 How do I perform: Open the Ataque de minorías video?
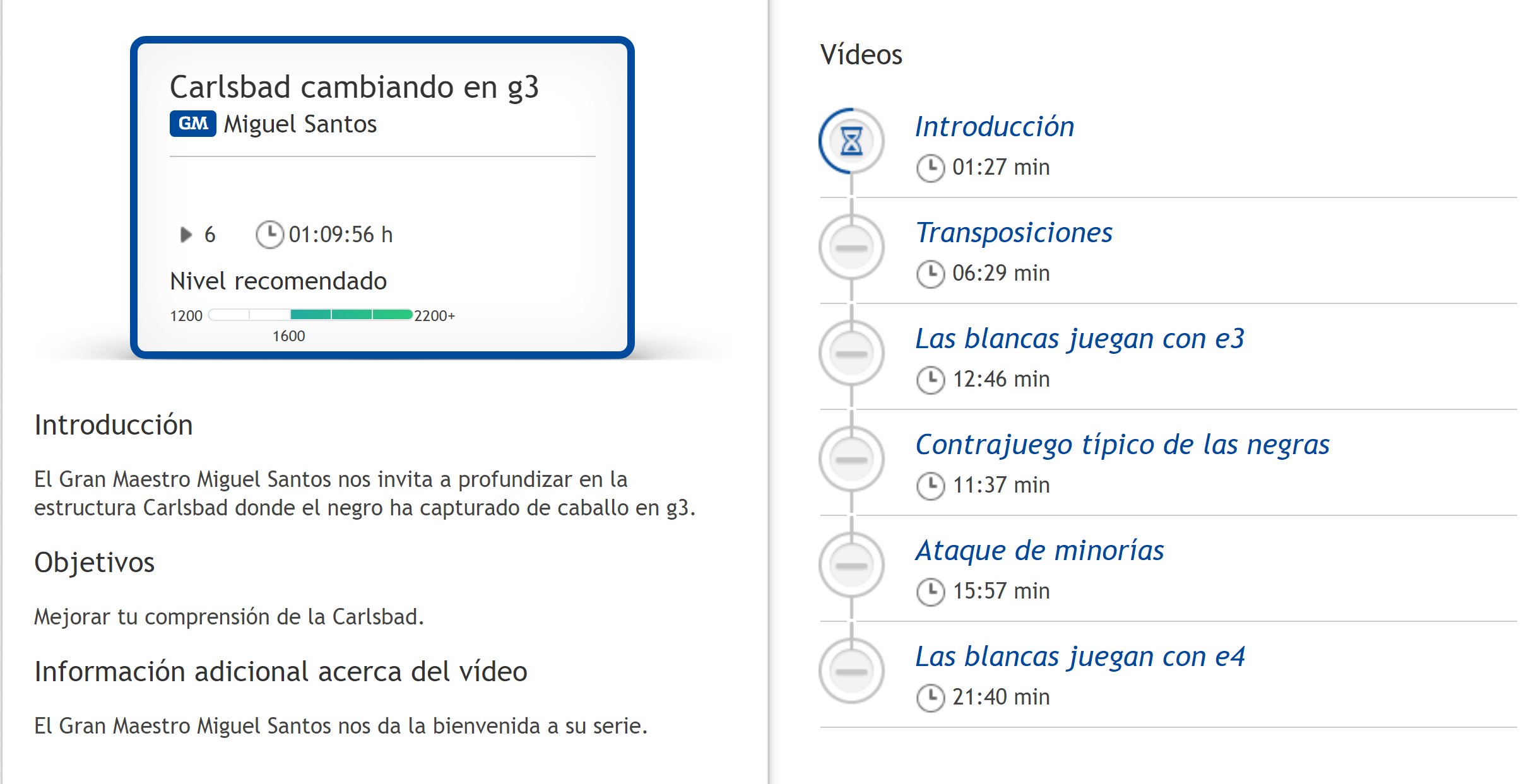[x=1039, y=551]
